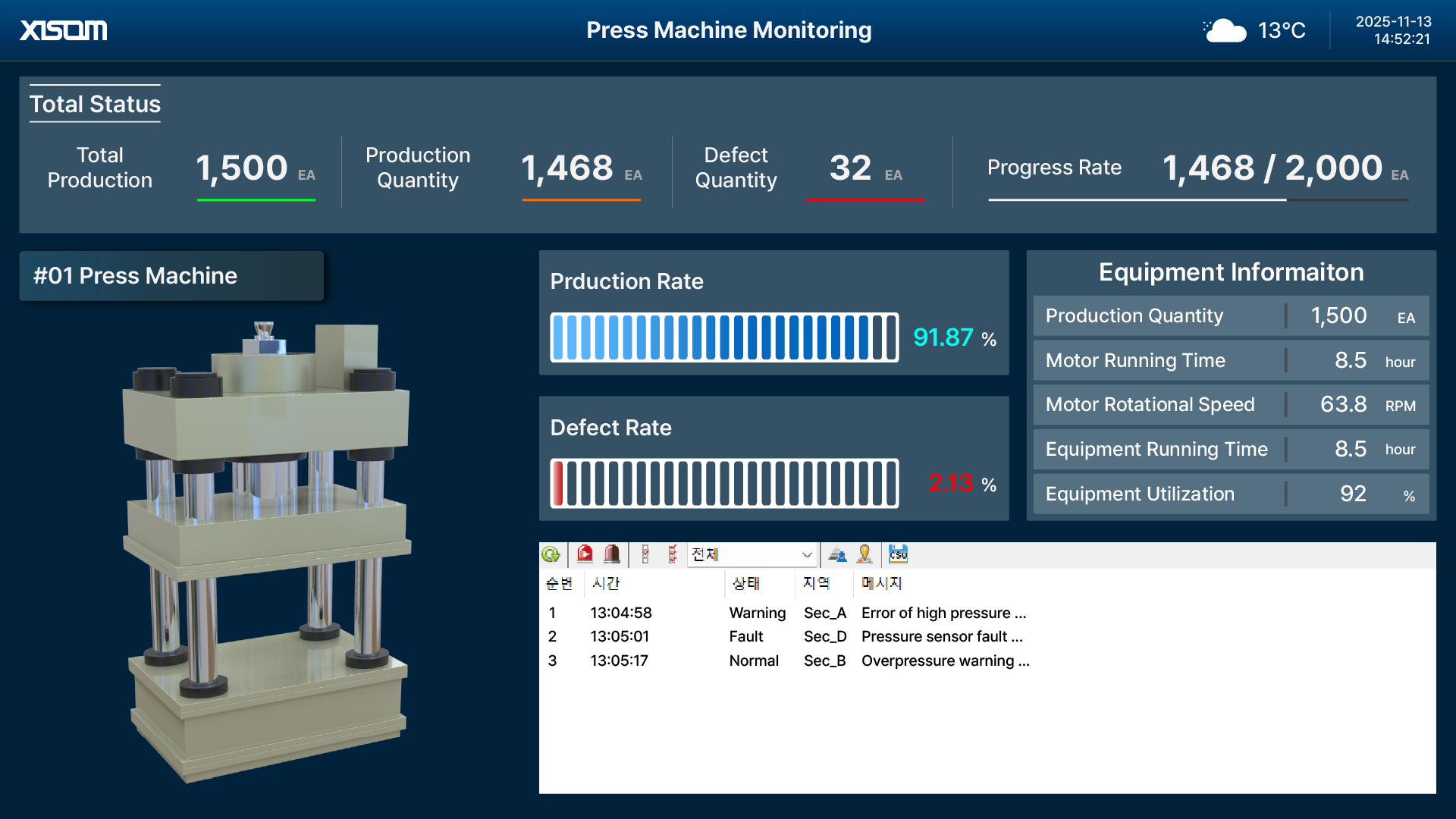
Task: Click the user level pyramid icon
Action: tap(837, 554)
